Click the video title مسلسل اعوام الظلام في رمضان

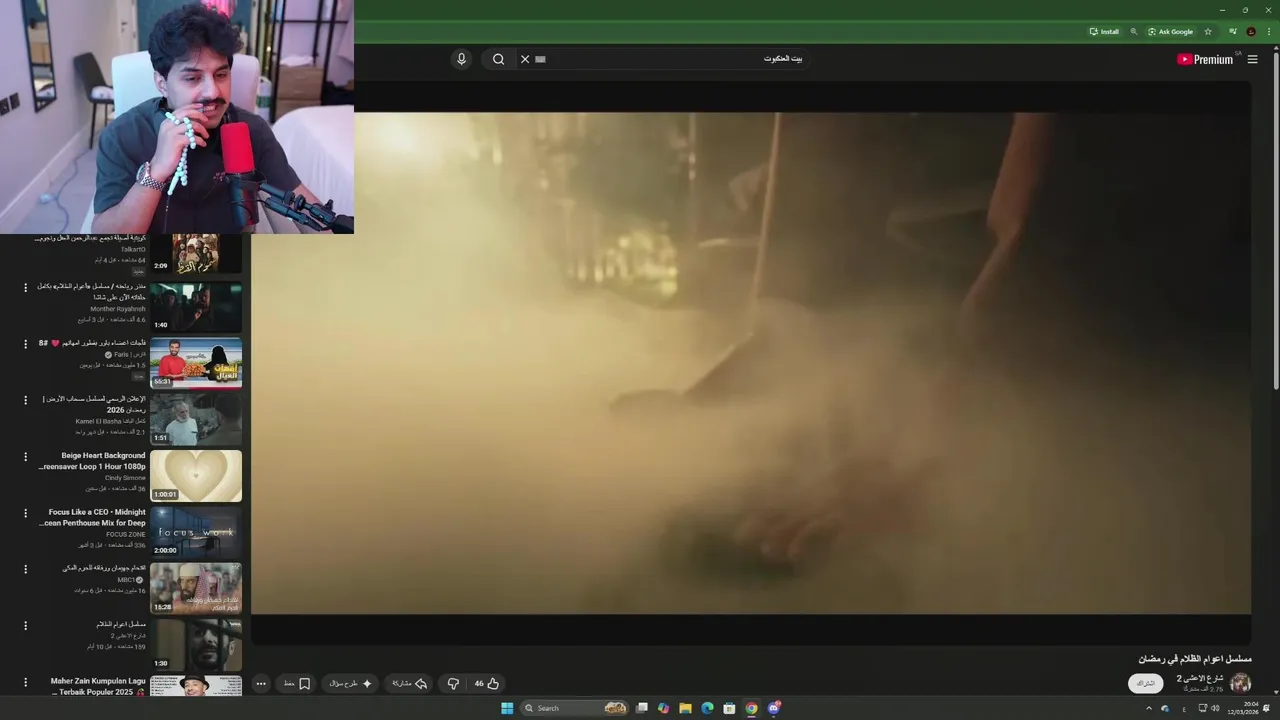(1195, 659)
